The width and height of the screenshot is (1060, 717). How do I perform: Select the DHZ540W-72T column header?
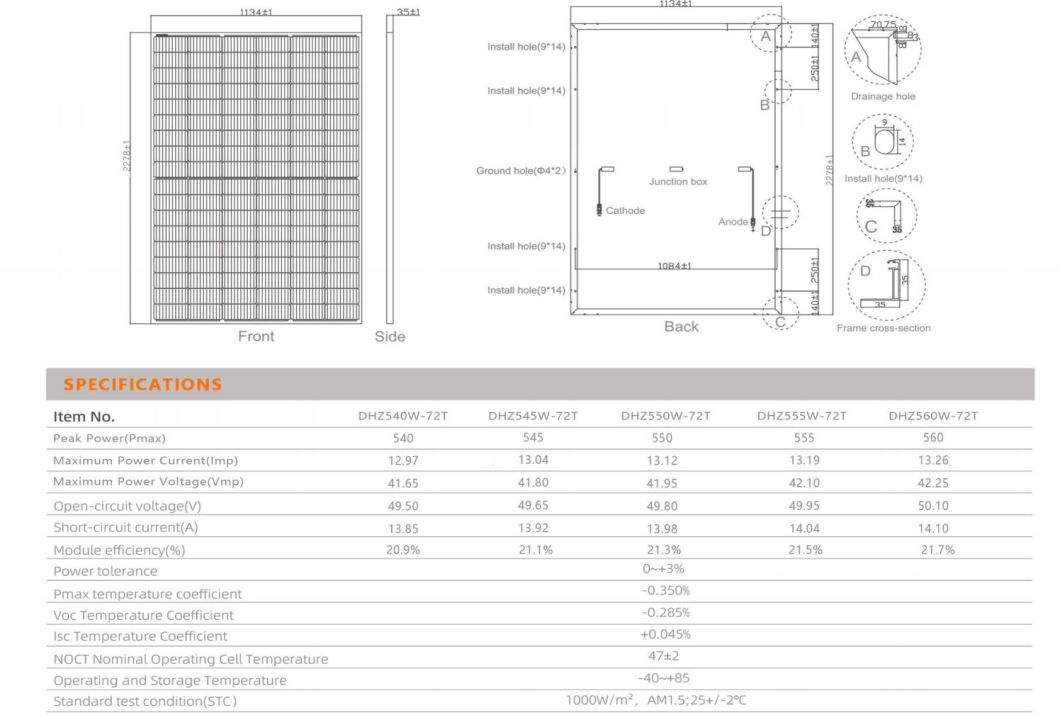click(402, 416)
